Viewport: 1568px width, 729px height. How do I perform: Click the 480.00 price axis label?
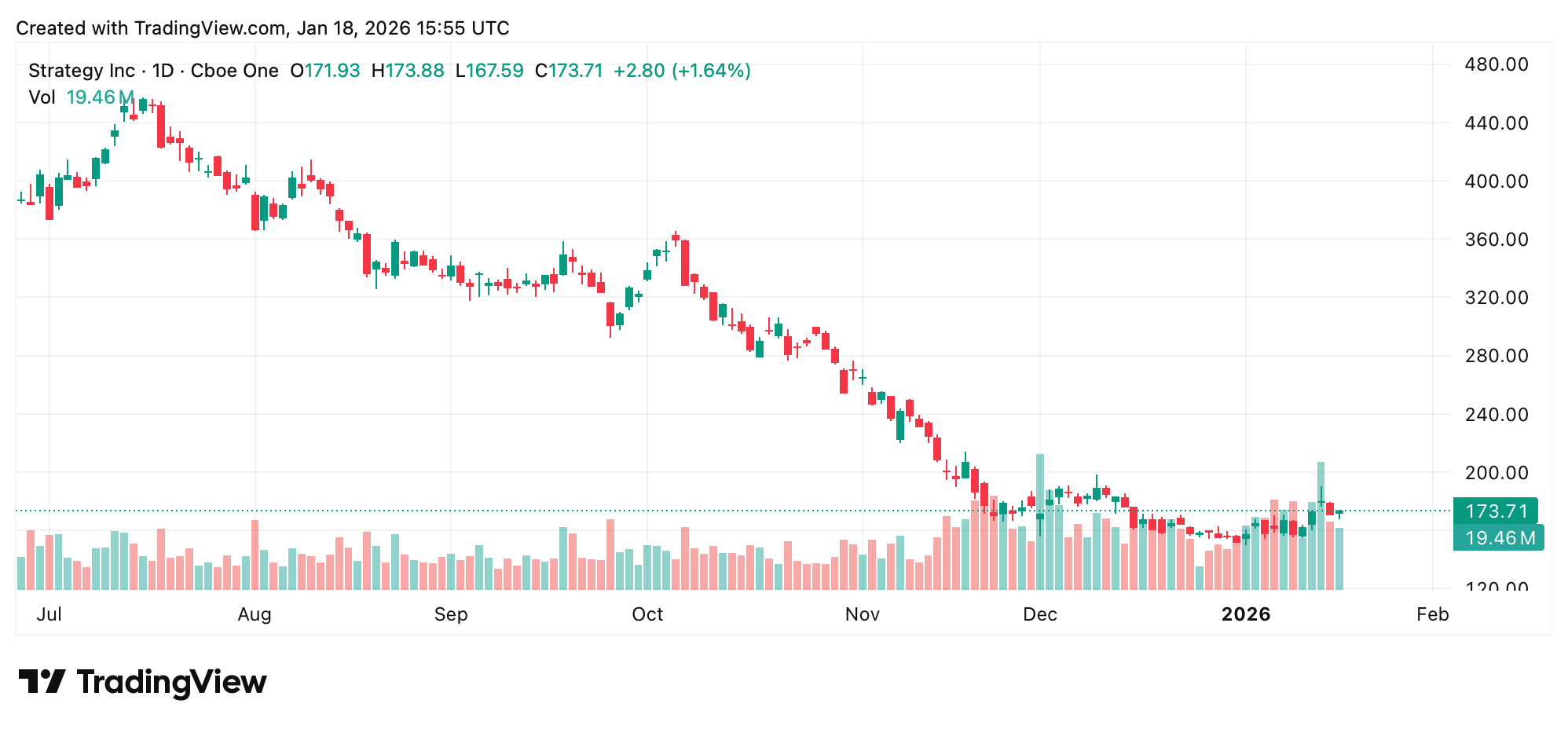tap(1496, 64)
